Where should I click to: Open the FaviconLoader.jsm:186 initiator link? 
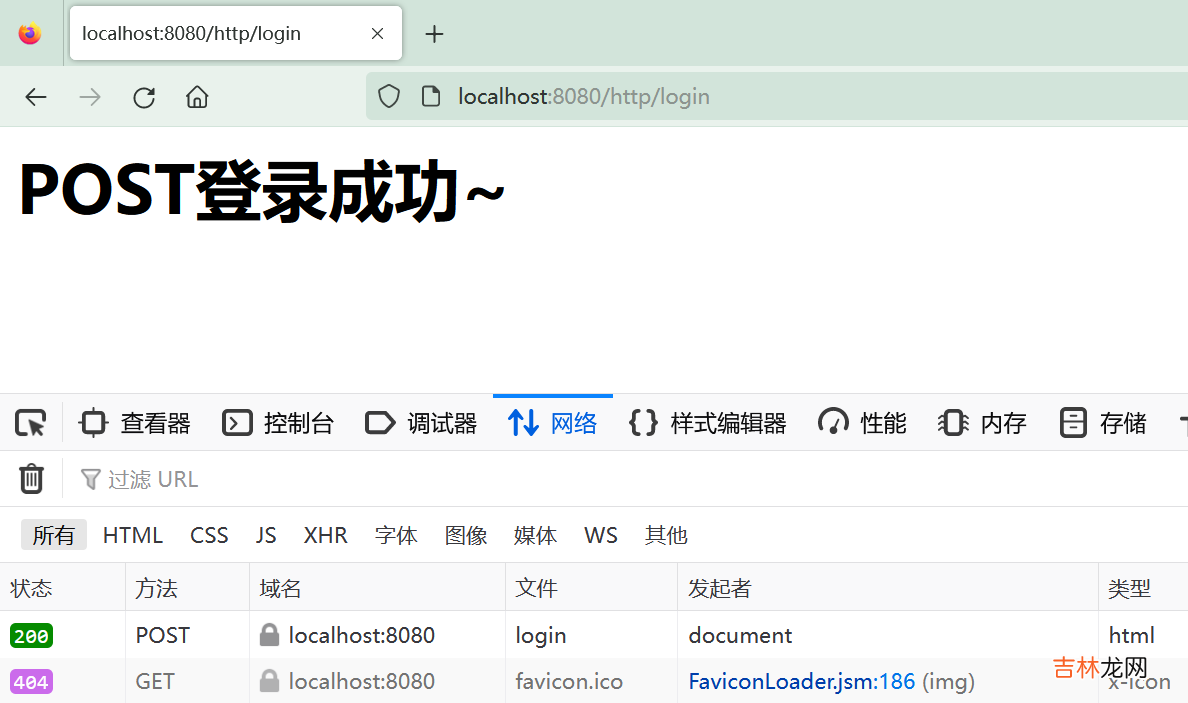[802, 682]
